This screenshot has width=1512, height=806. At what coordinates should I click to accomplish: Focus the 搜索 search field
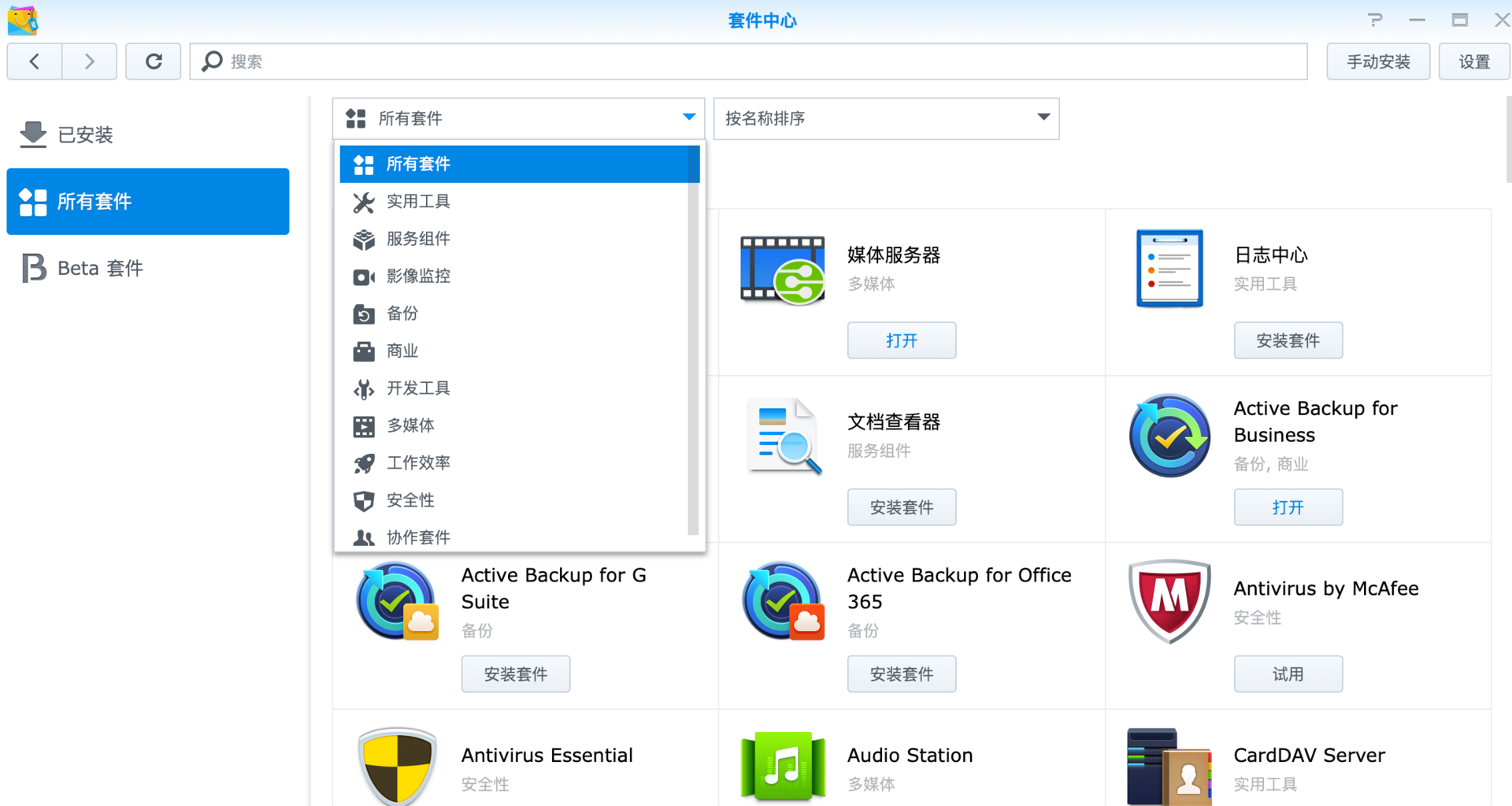pos(748,61)
